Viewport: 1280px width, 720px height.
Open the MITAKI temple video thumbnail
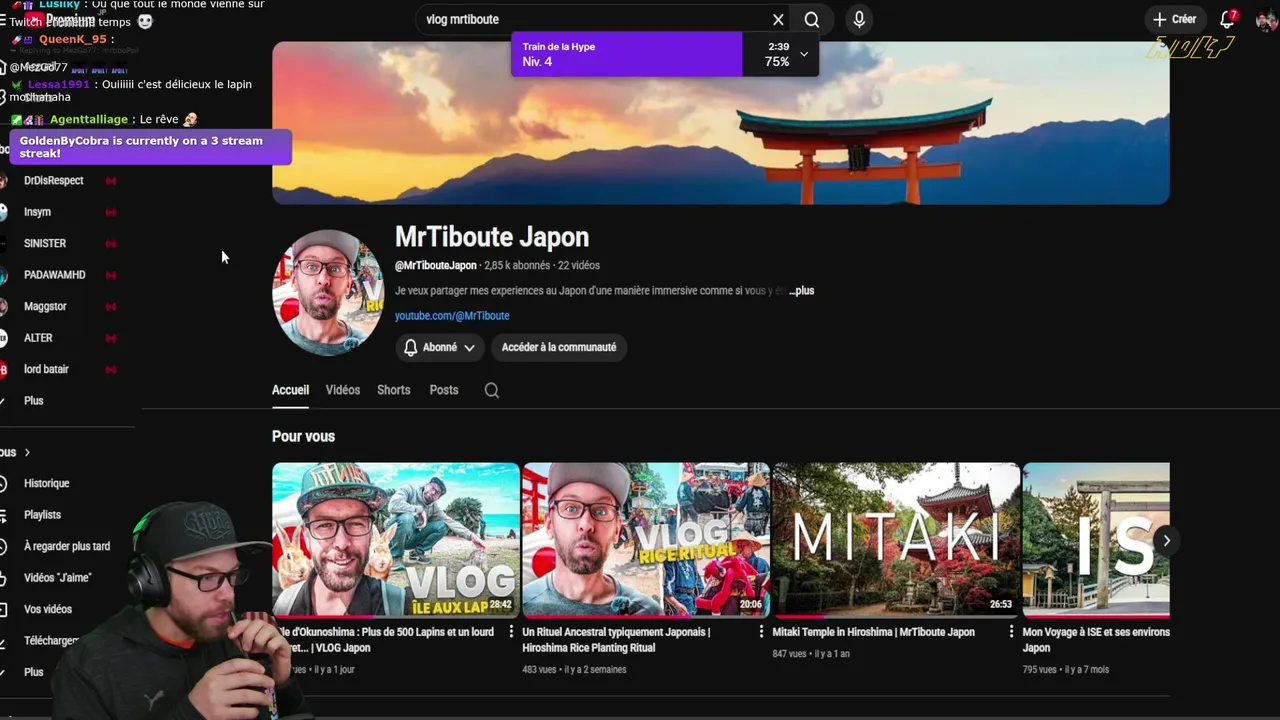tap(896, 539)
